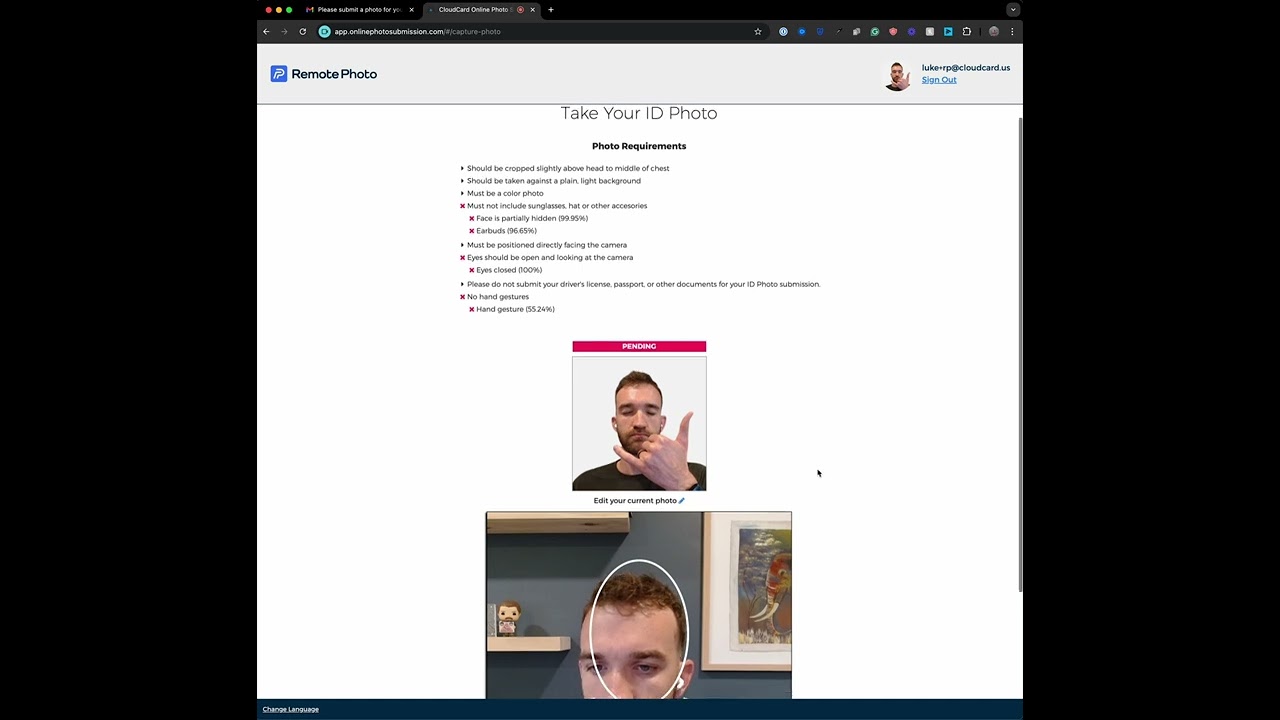Open the Chrome three-dot menu
The image size is (1280, 720).
(1012, 32)
